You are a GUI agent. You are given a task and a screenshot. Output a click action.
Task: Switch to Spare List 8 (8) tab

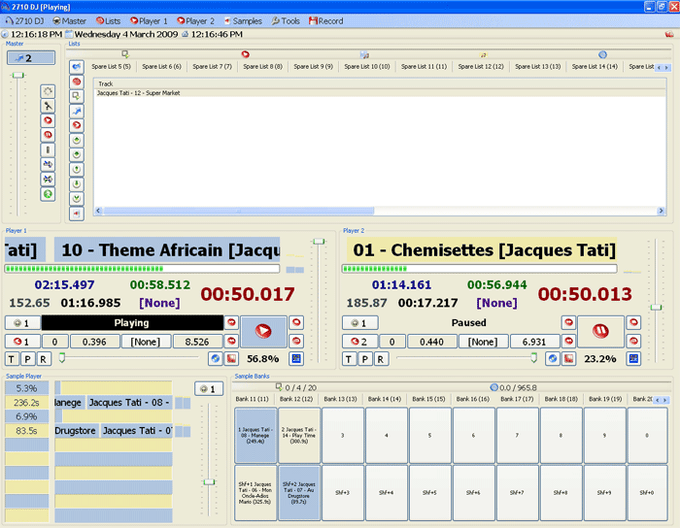tap(263, 66)
